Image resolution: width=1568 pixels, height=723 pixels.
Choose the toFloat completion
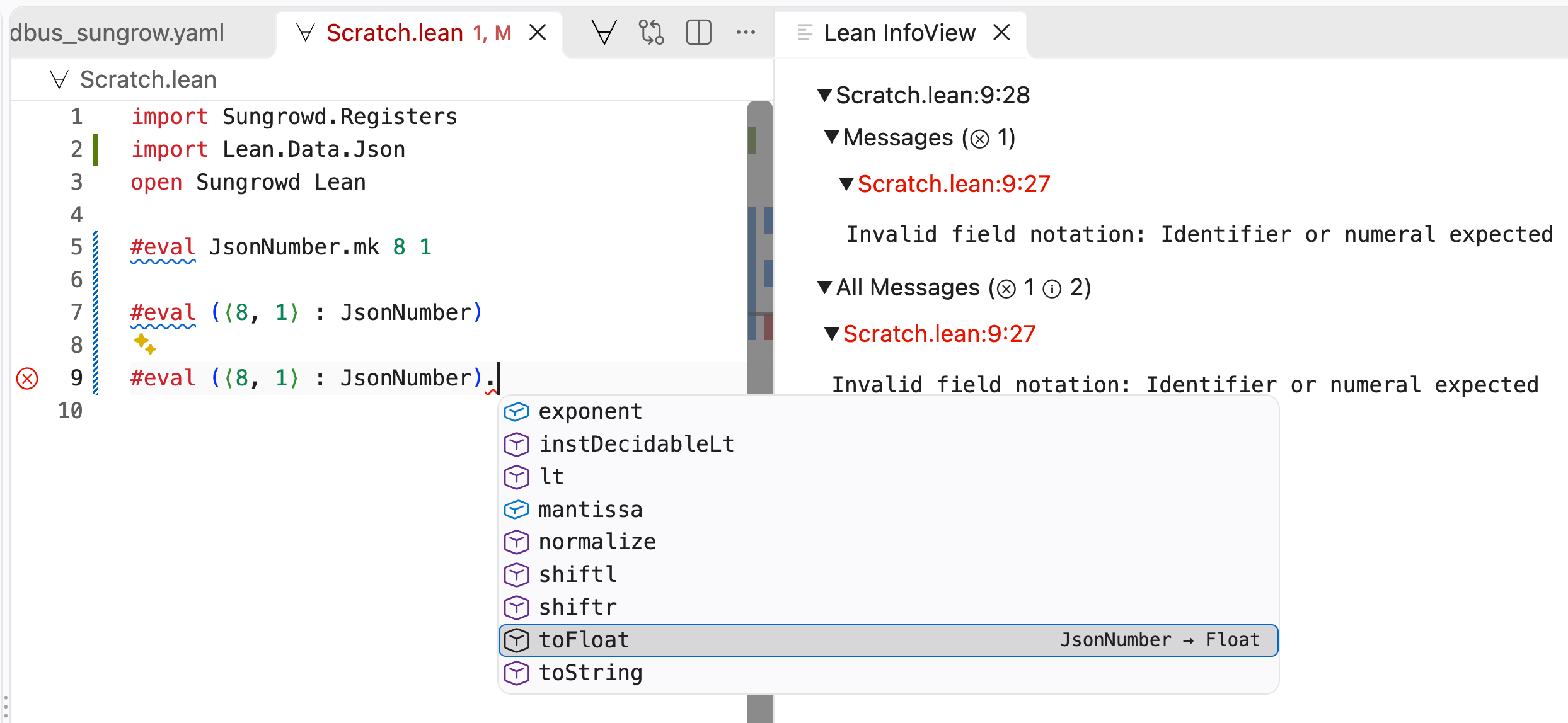coord(889,640)
